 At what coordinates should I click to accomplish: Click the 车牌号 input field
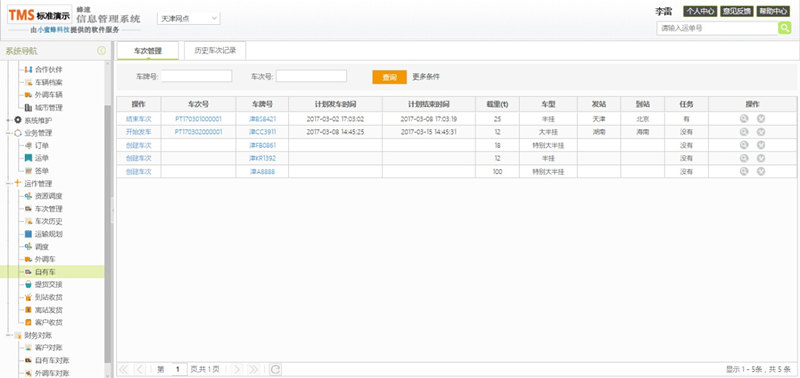[196, 77]
